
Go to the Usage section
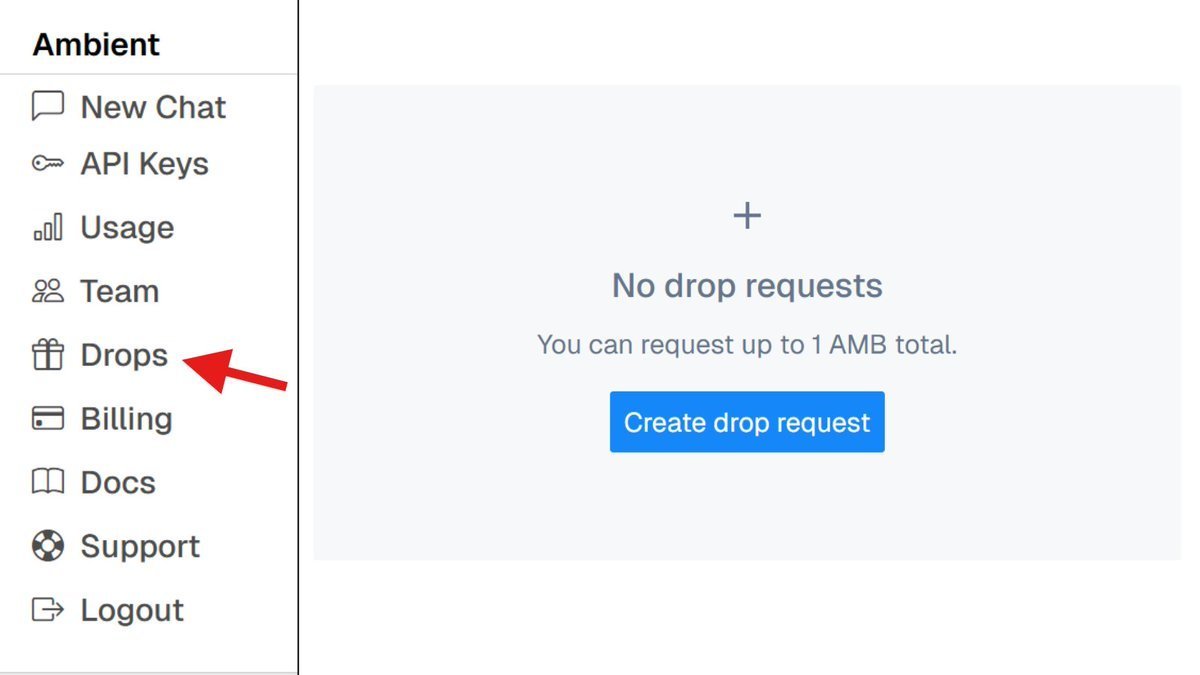(x=127, y=228)
